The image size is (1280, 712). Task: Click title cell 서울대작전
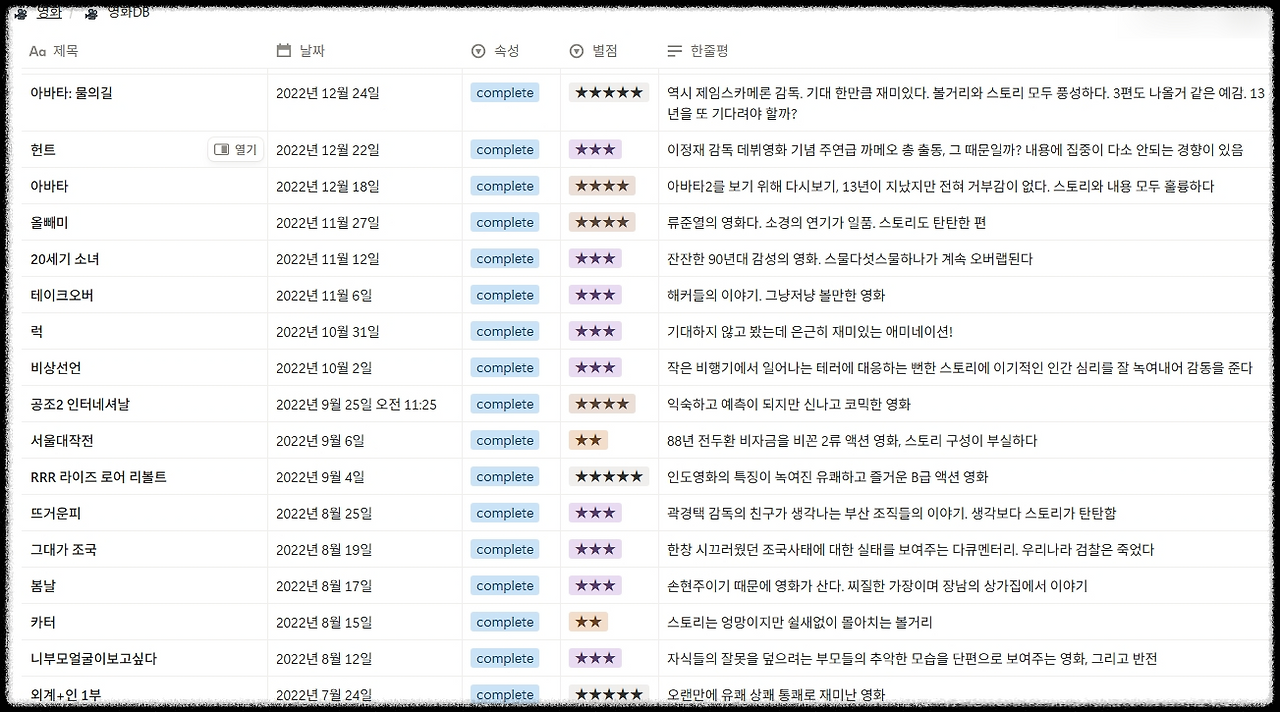(62, 441)
